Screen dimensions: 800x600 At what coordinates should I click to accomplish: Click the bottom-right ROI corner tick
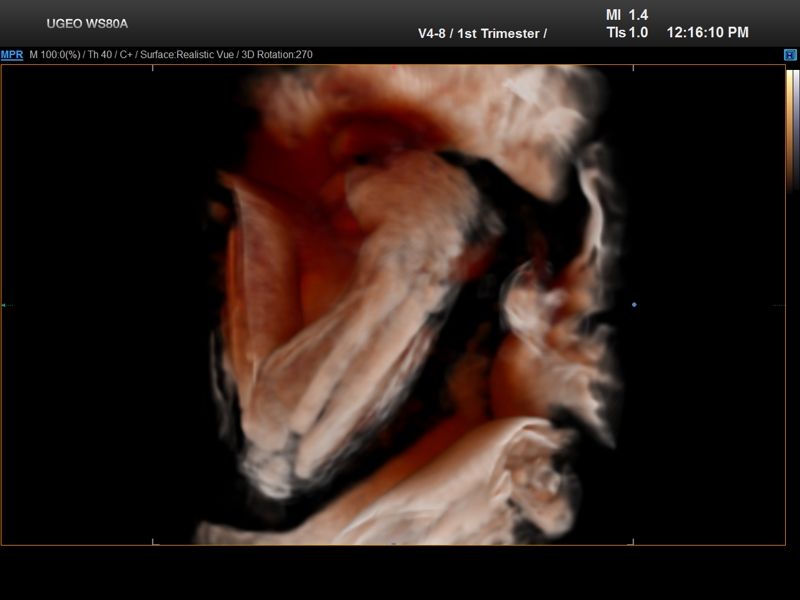(633, 542)
